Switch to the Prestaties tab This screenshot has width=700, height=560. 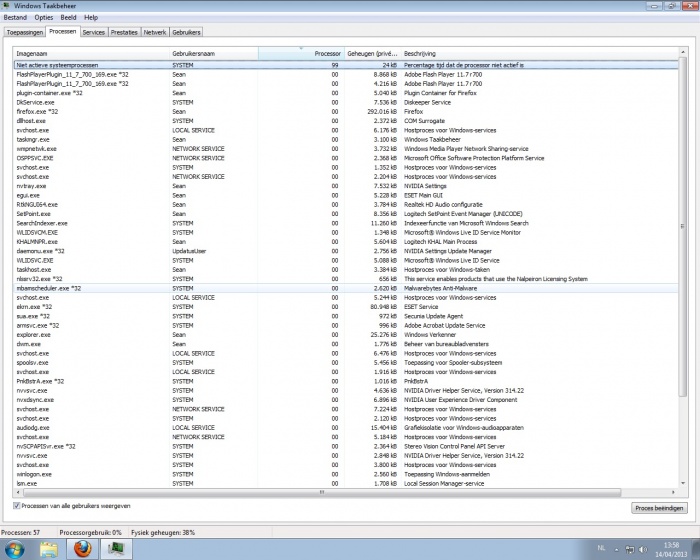point(124,32)
